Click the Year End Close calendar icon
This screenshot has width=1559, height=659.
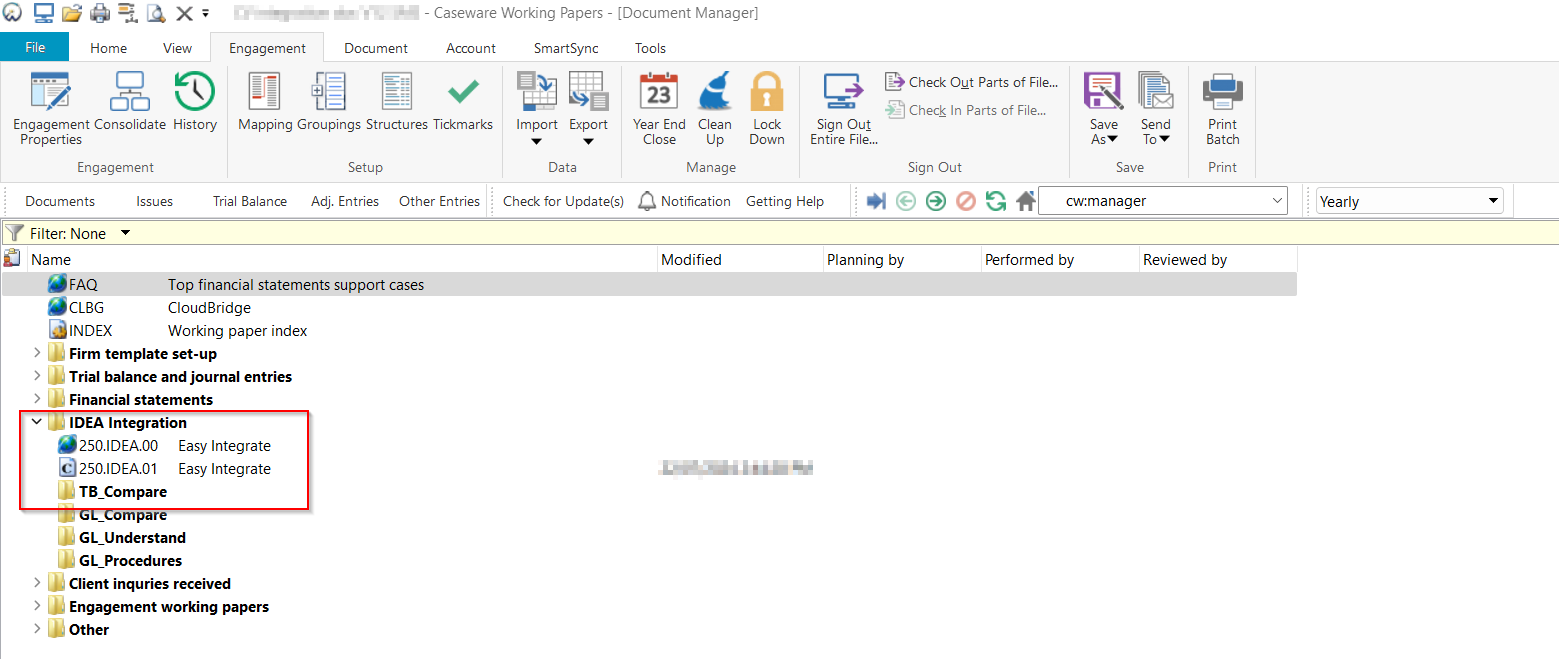(x=659, y=93)
